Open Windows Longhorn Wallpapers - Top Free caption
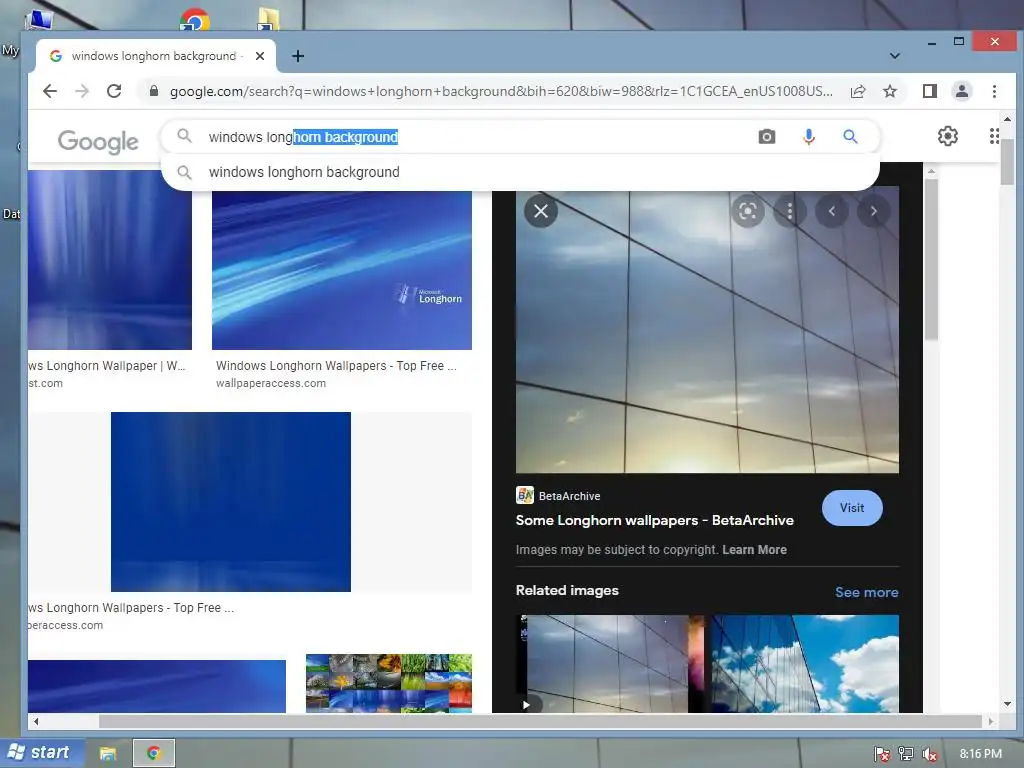Viewport: 1024px width, 768px height. point(336,366)
